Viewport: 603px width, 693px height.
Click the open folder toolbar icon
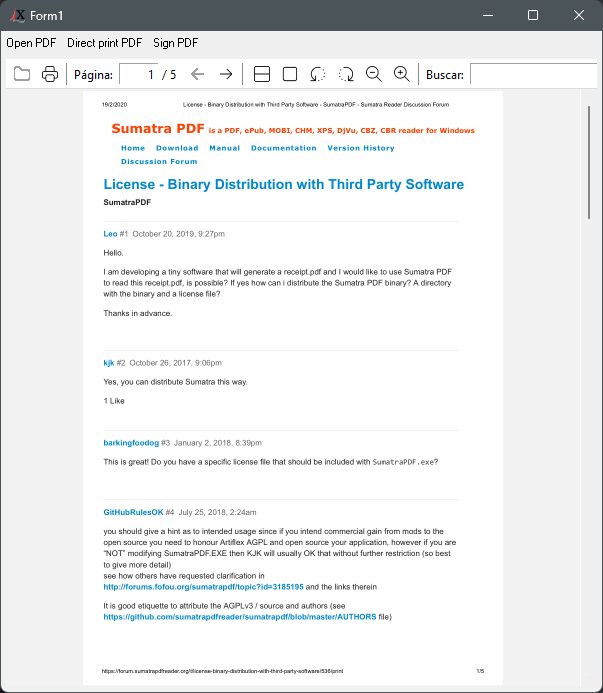(22, 74)
